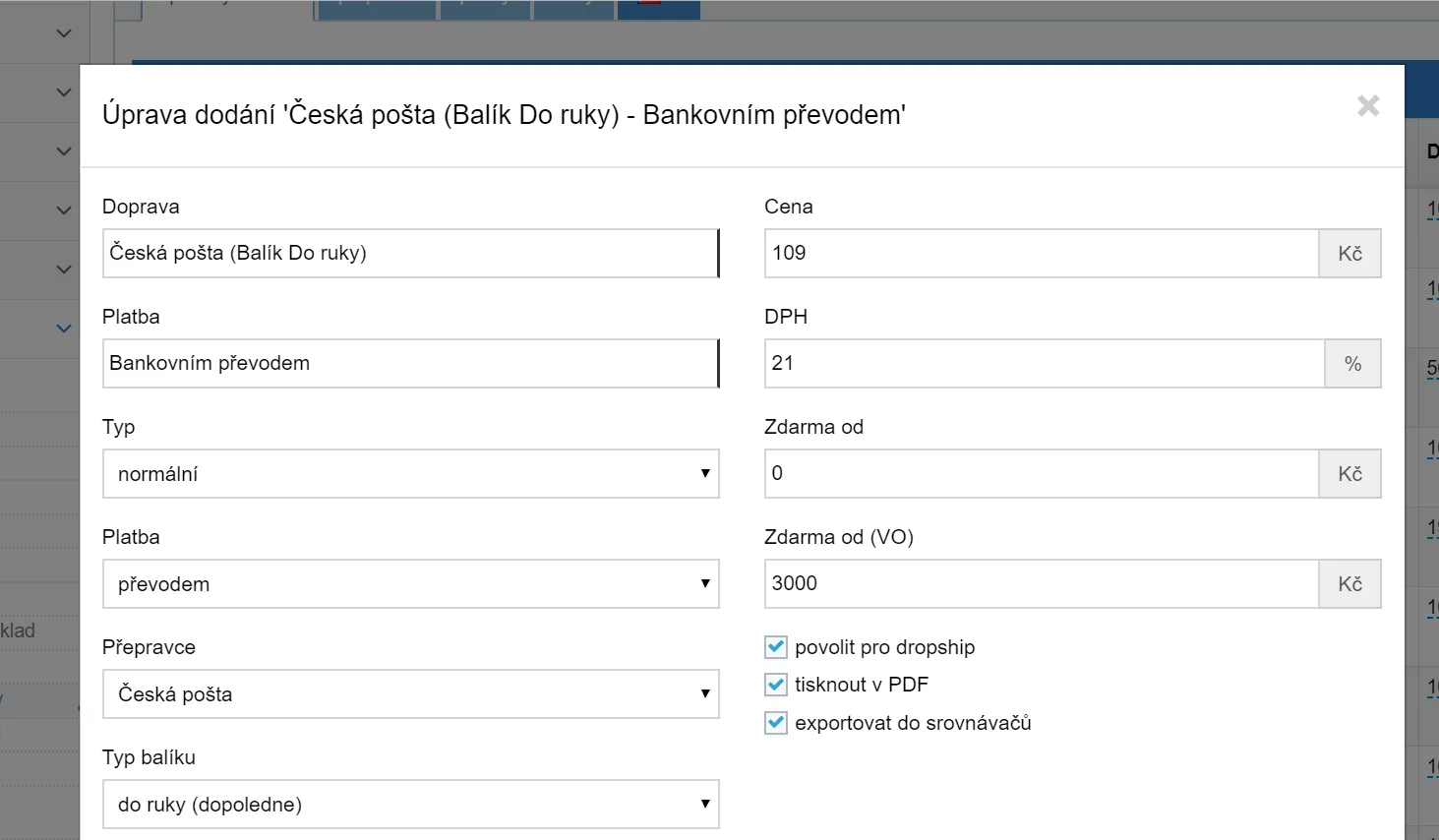Click the Kč addon beside Zdarma od 0

[x=1350, y=474]
